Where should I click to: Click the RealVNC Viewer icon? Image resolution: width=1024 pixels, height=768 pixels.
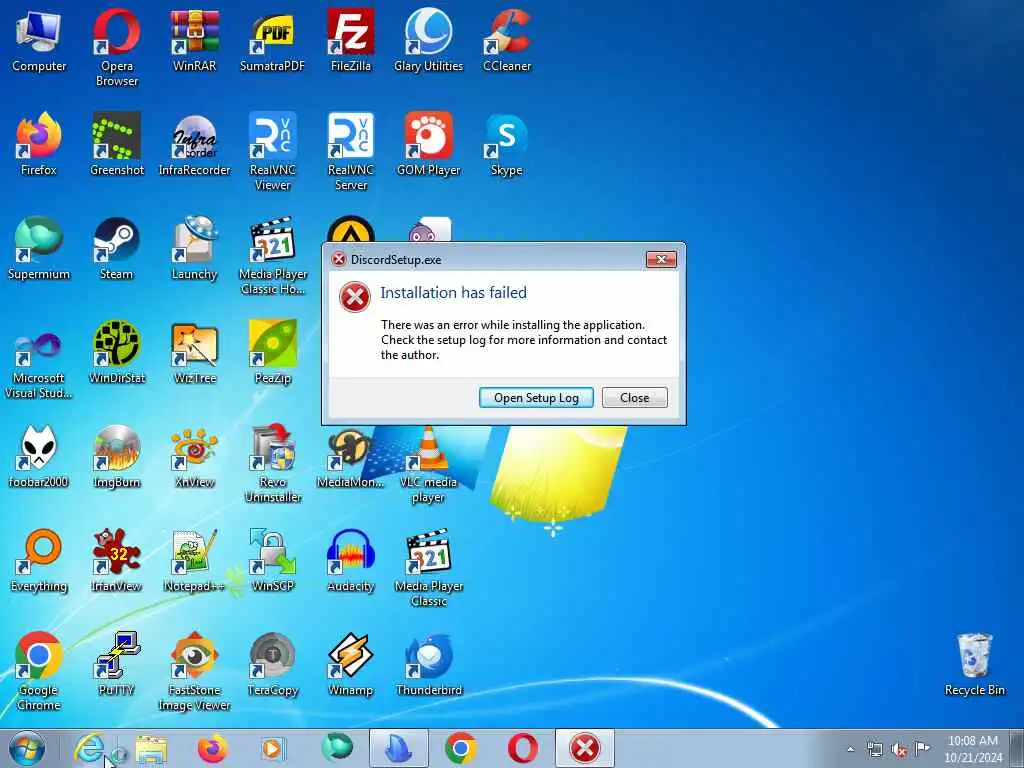click(272, 151)
